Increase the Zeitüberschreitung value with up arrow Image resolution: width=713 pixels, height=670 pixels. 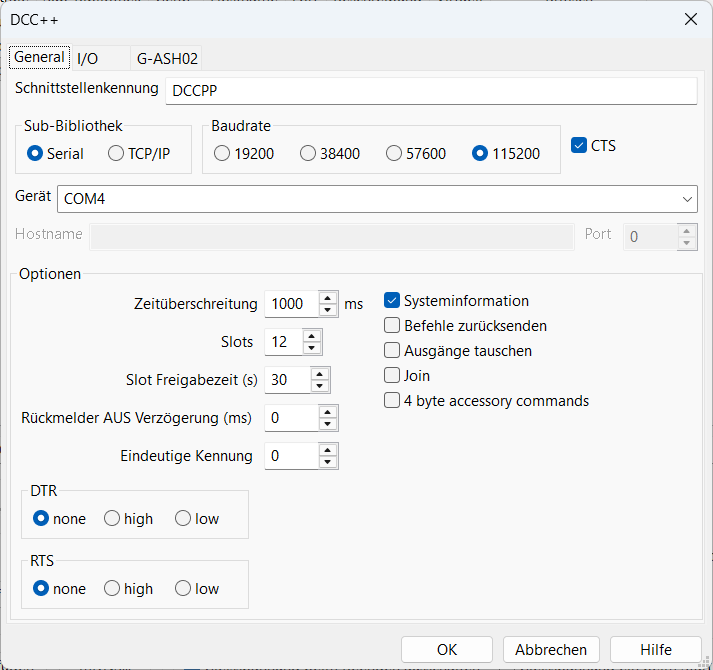pyautogui.click(x=328, y=297)
